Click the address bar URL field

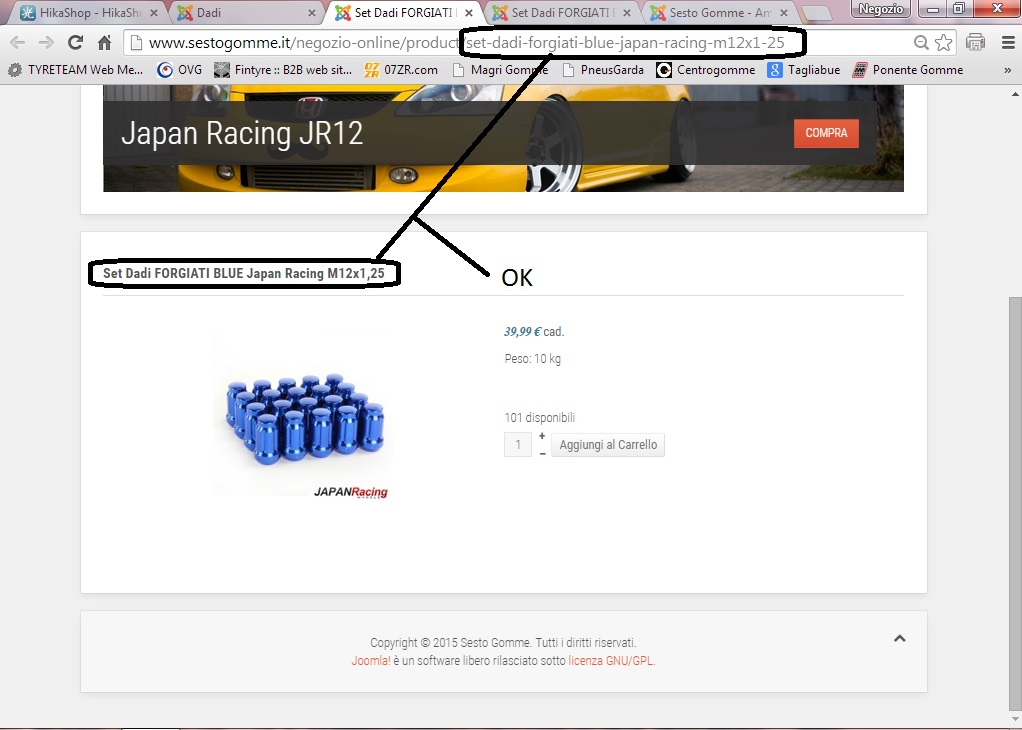click(x=518, y=43)
